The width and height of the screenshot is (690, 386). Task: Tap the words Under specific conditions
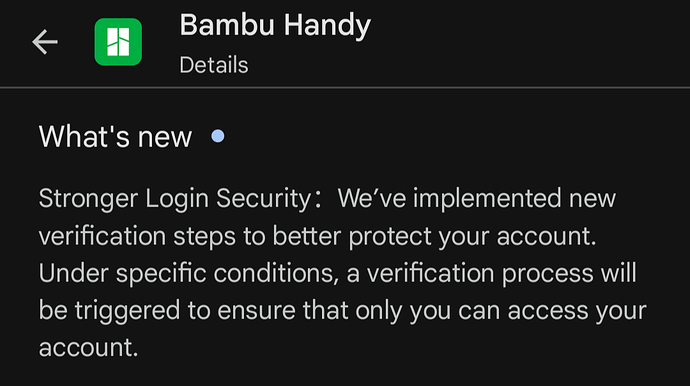(188, 274)
